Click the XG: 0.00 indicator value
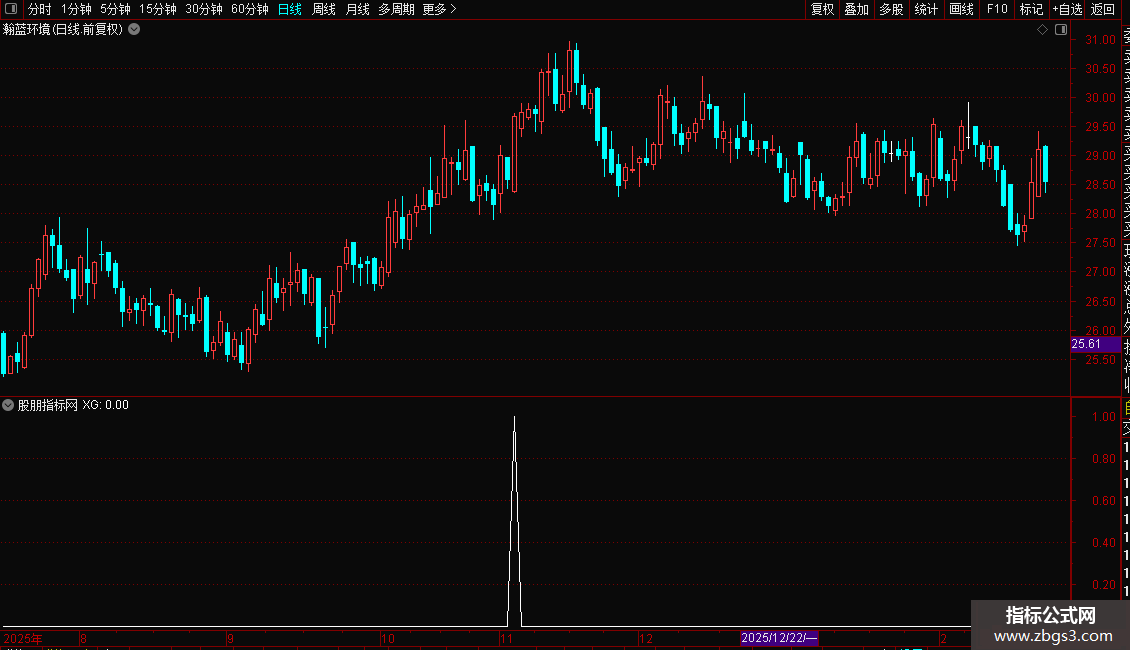Image resolution: width=1130 pixels, height=650 pixels. pos(105,405)
